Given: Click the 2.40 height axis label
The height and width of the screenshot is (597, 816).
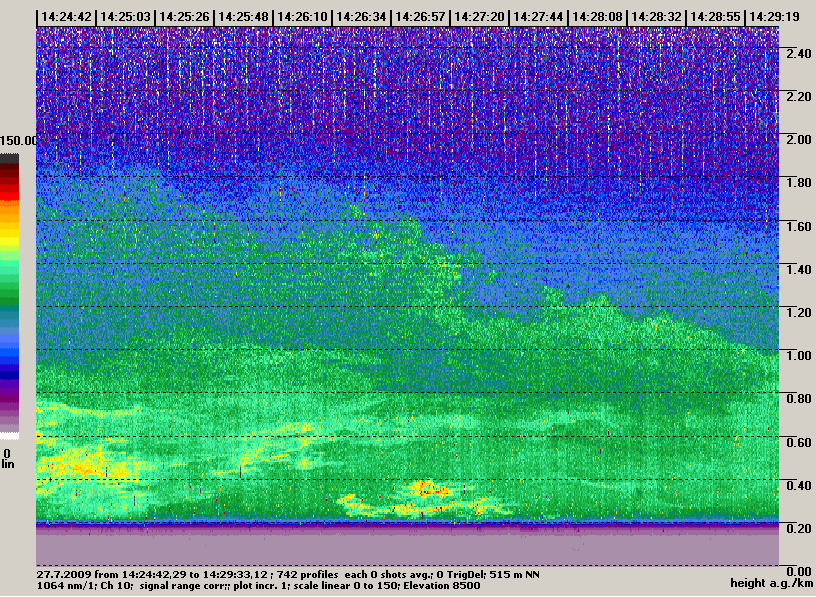Looking at the screenshot, I should tap(799, 54).
